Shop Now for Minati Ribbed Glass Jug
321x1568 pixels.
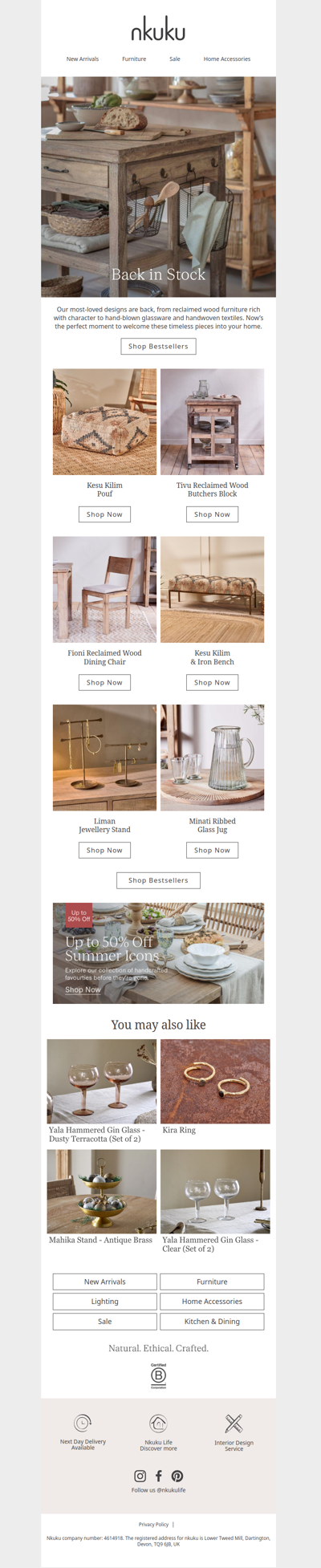click(212, 851)
